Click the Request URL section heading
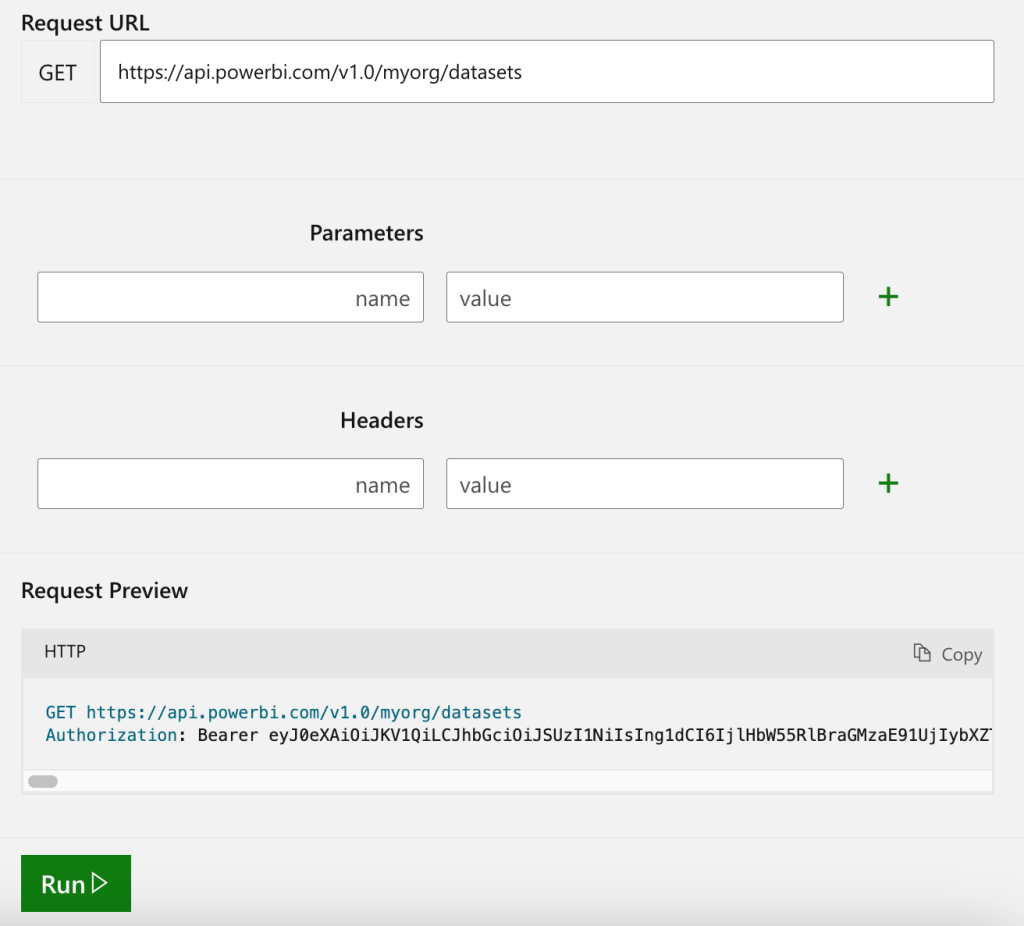 tap(85, 22)
